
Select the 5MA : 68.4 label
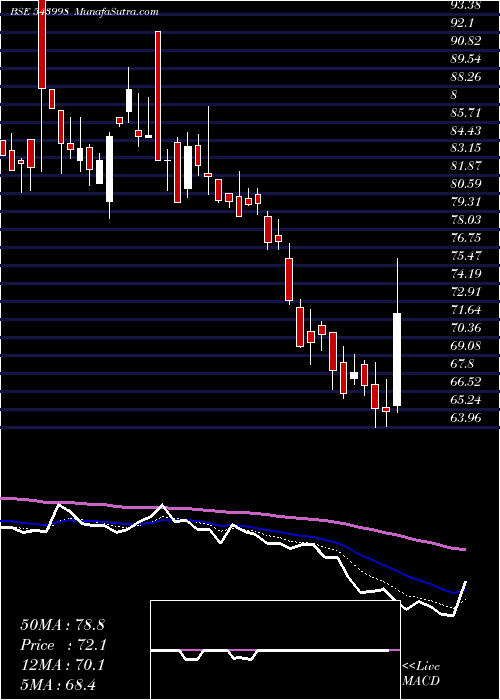(x=59, y=685)
